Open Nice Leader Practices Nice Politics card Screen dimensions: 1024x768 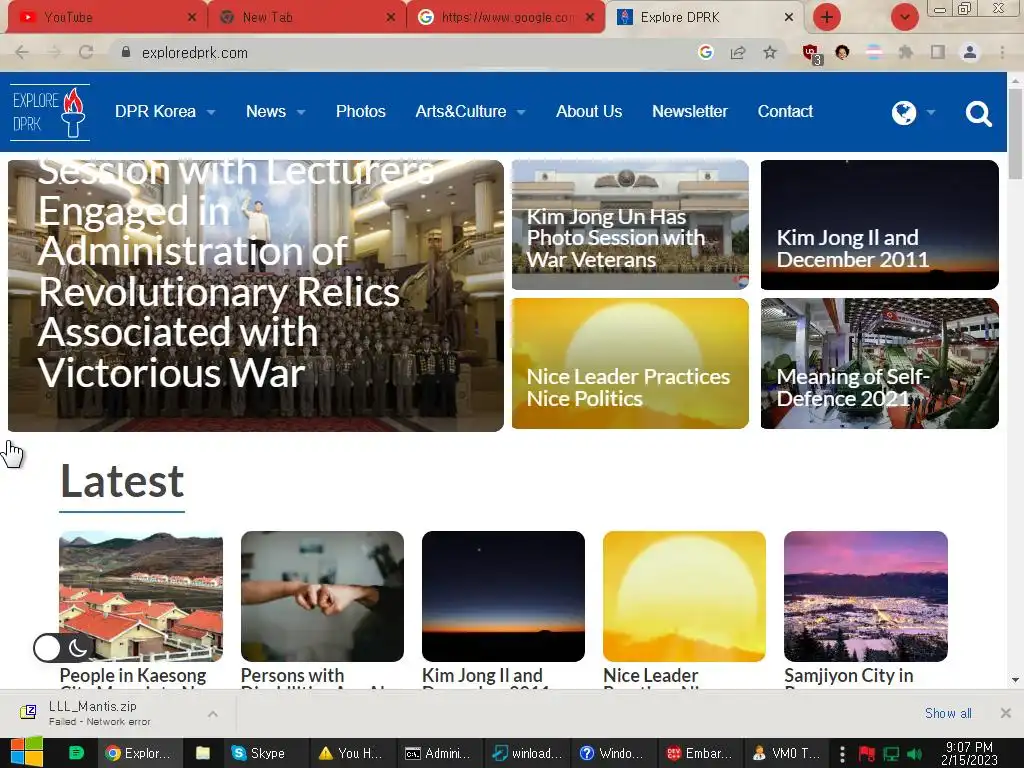tap(630, 364)
